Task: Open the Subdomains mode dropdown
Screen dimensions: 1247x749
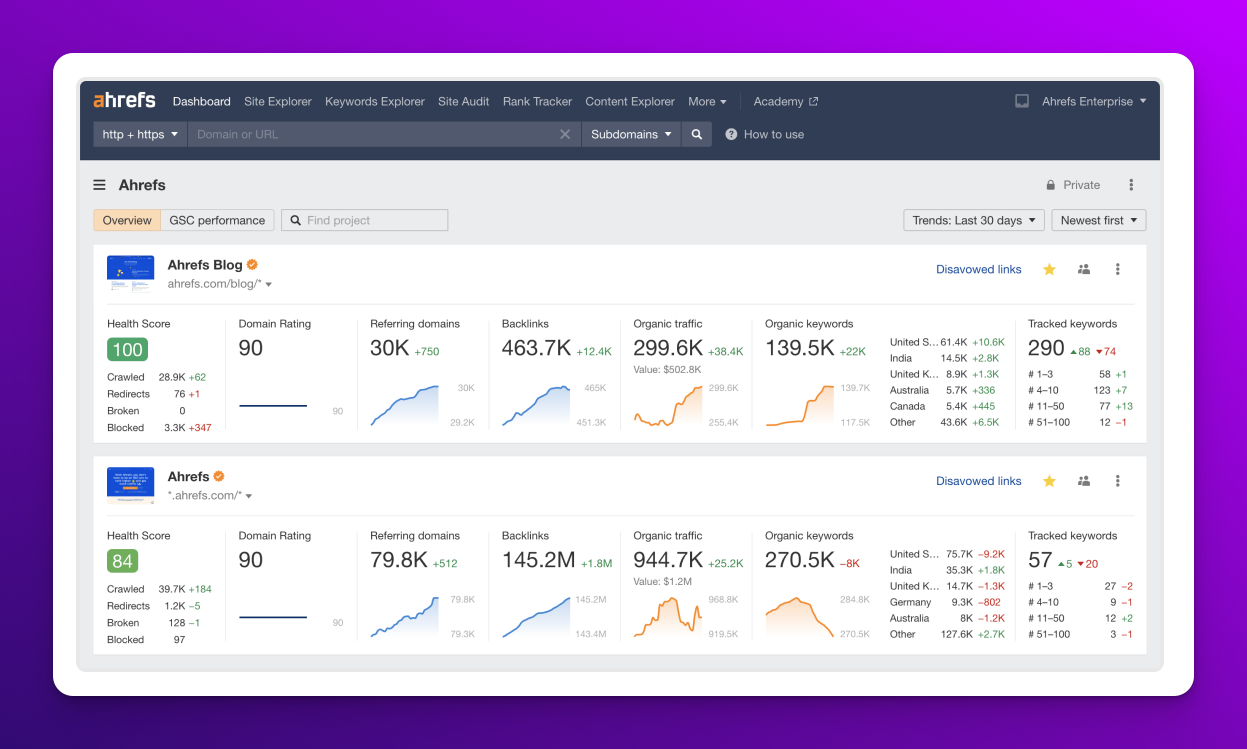Action: (631, 134)
